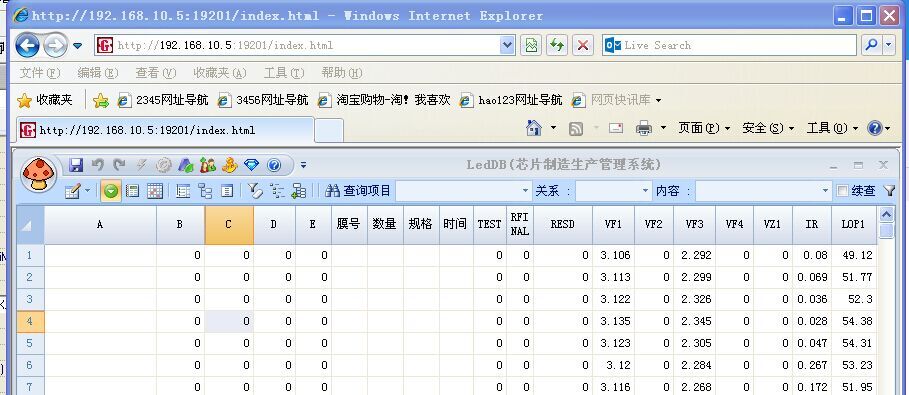
Task: Click the edit table pencil icon
Action: click(x=72, y=191)
